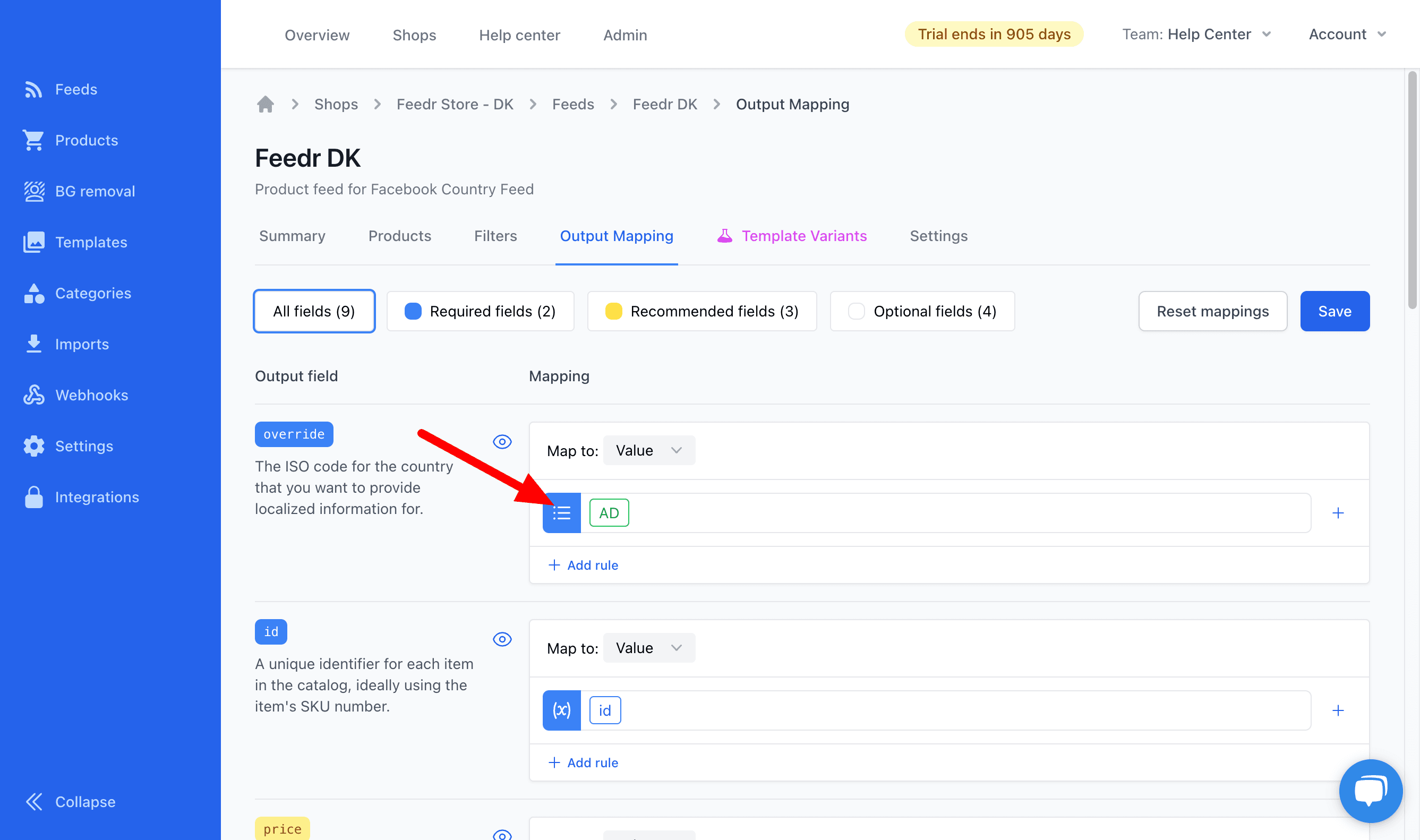Click the variable (x) icon beside id
The width and height of the screenshot is (1420, 840).
pos(561,710)
